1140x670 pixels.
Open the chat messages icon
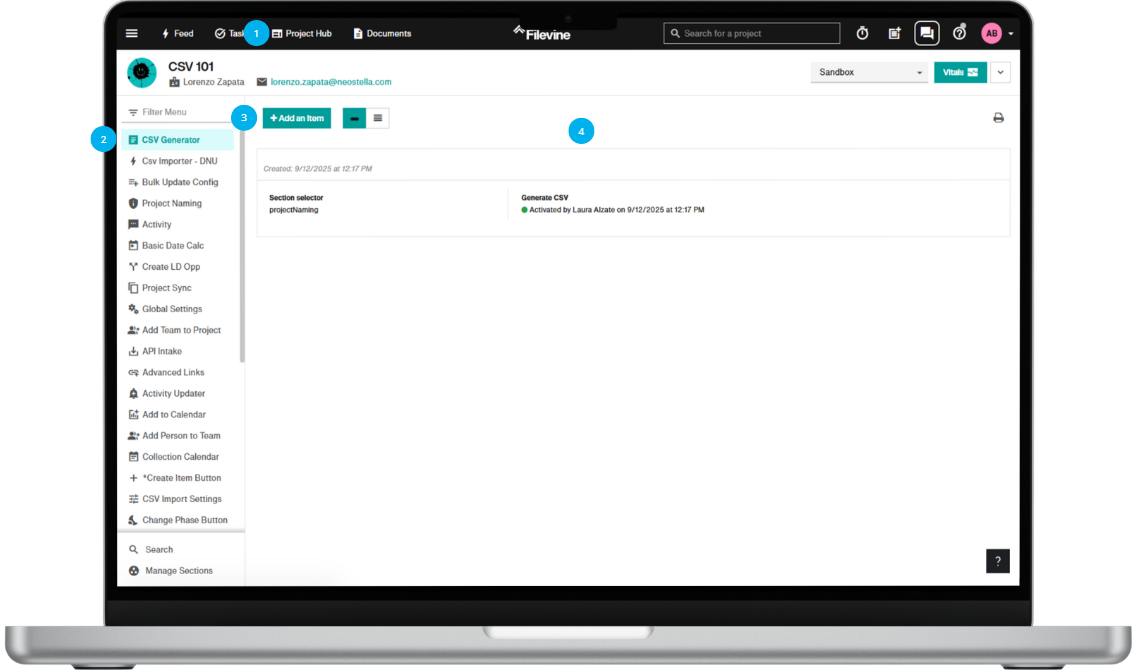coord(926,33)
